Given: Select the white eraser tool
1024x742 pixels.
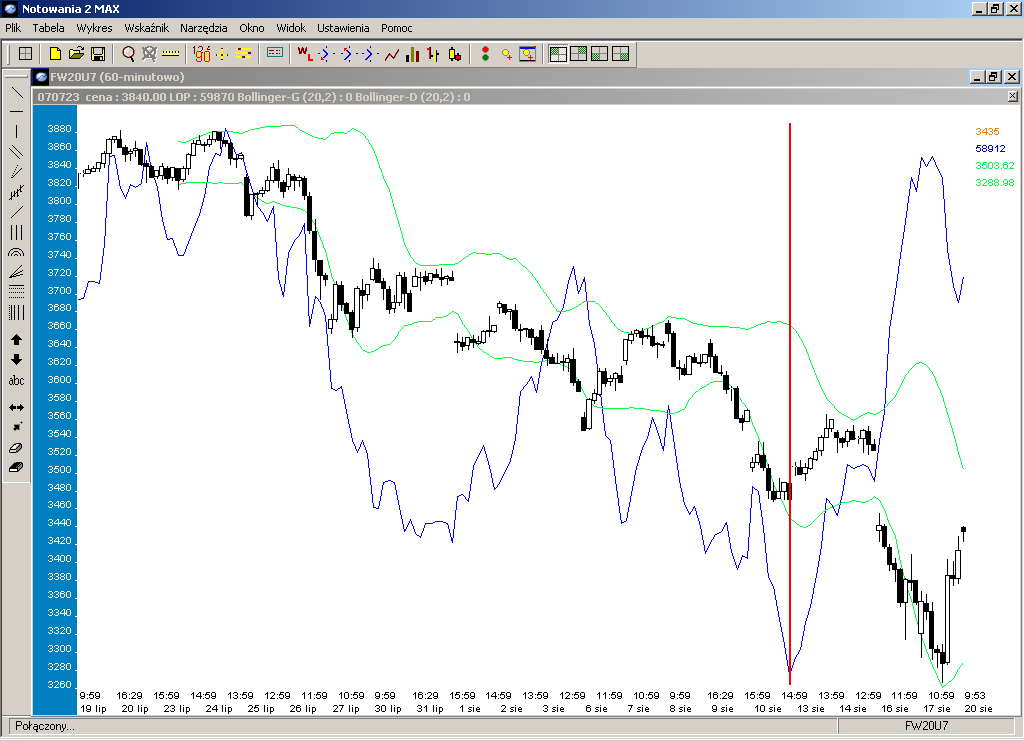Looking at the screenshot, I should click(x=16, y=448).
